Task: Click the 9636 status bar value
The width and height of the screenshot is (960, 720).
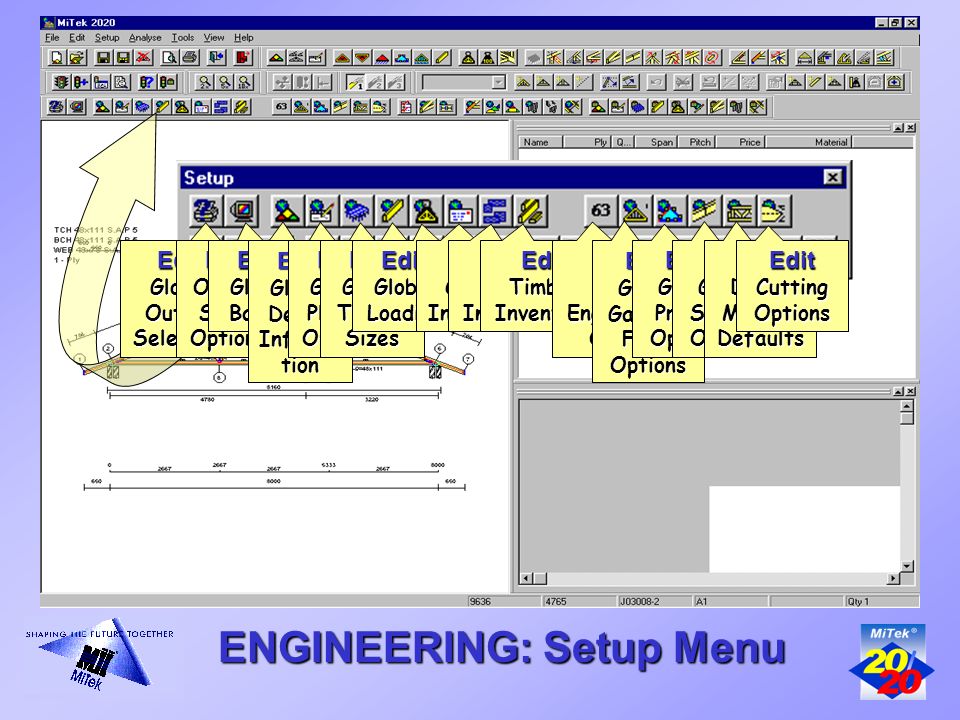Action: pos(480,601)
